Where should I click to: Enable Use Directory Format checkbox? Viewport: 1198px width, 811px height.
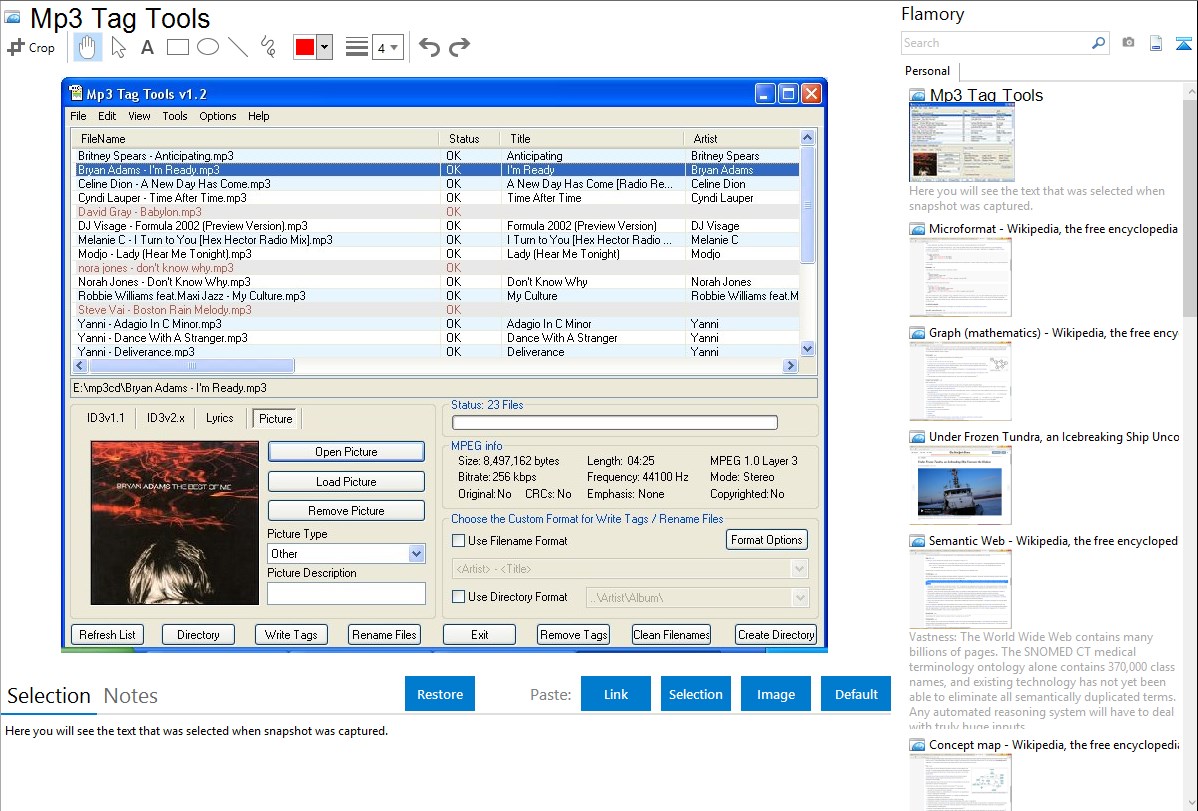(x=458, y=597)
